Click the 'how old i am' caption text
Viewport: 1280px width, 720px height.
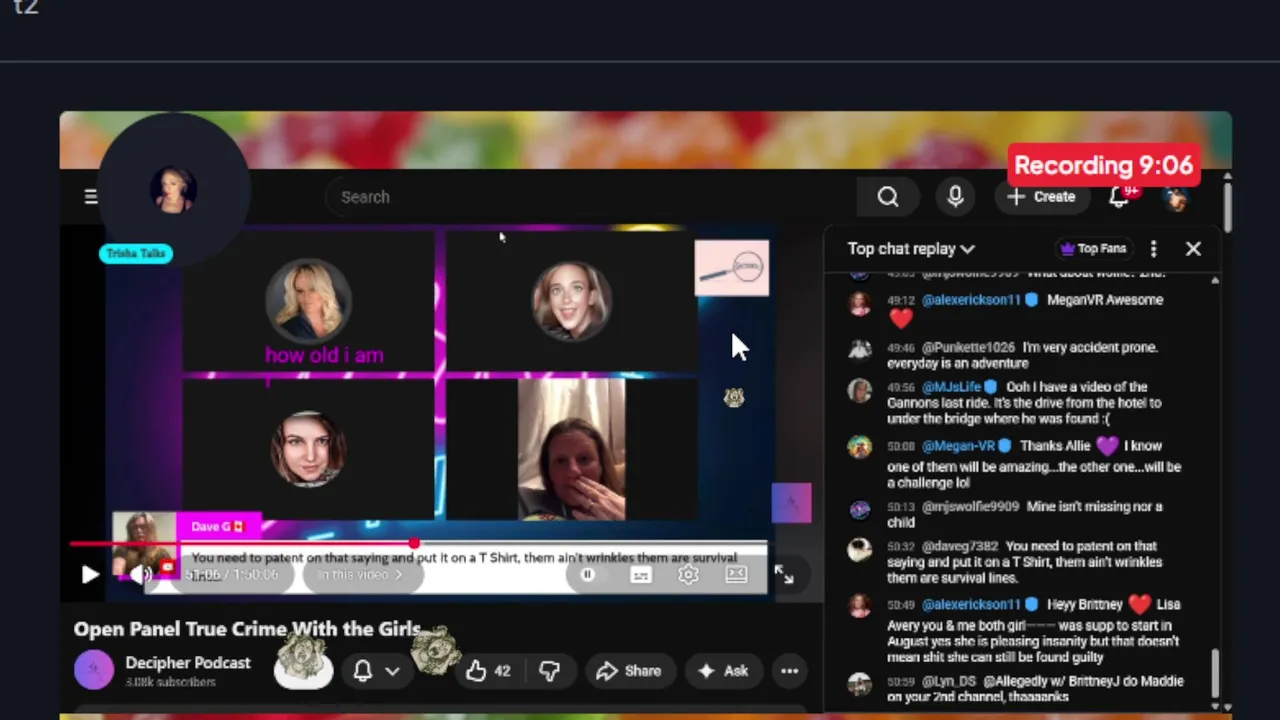click(x=324, y=355)
